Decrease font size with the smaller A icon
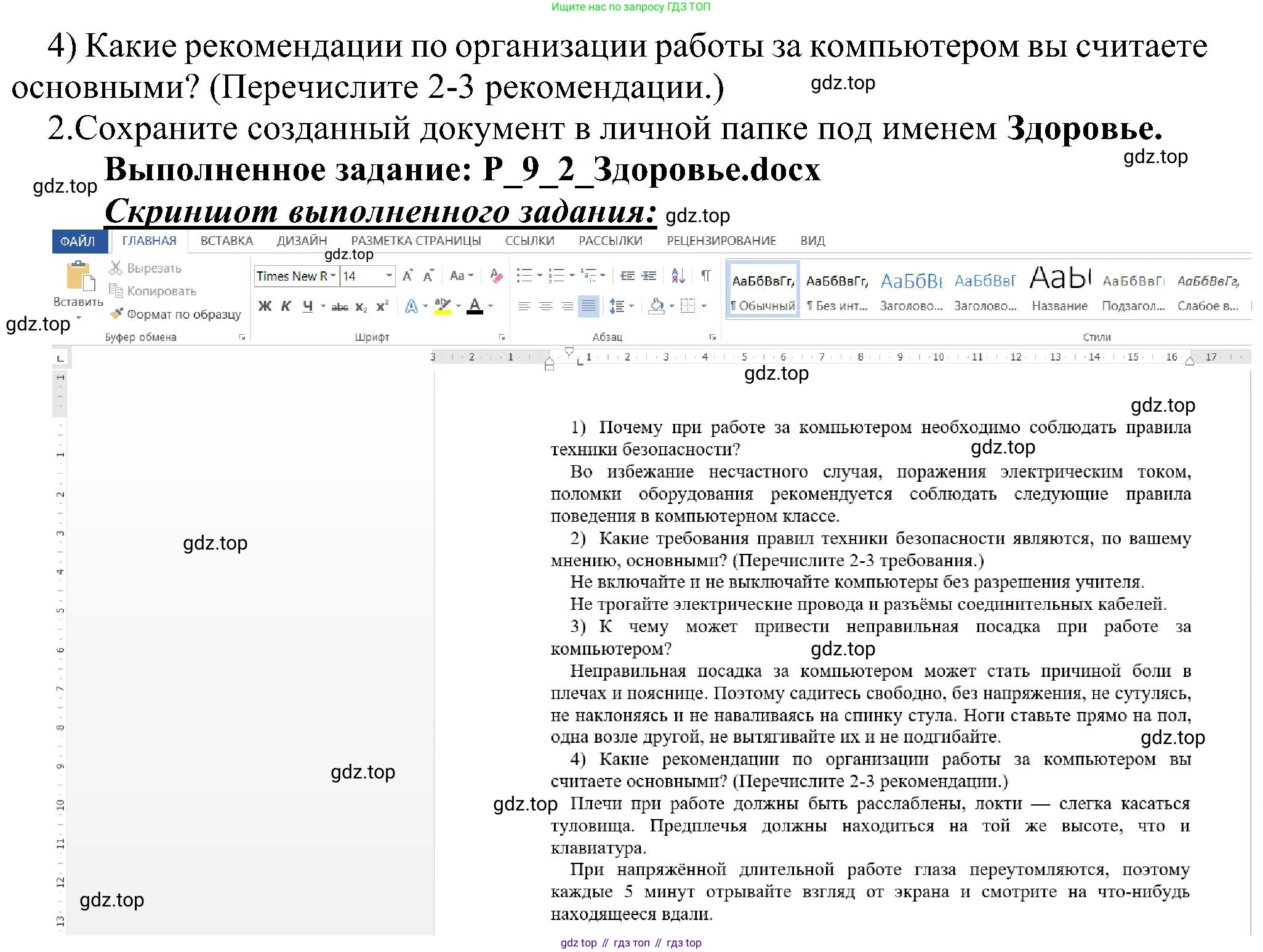Screen dimensions: 1263x952 (x=428, y=276)
